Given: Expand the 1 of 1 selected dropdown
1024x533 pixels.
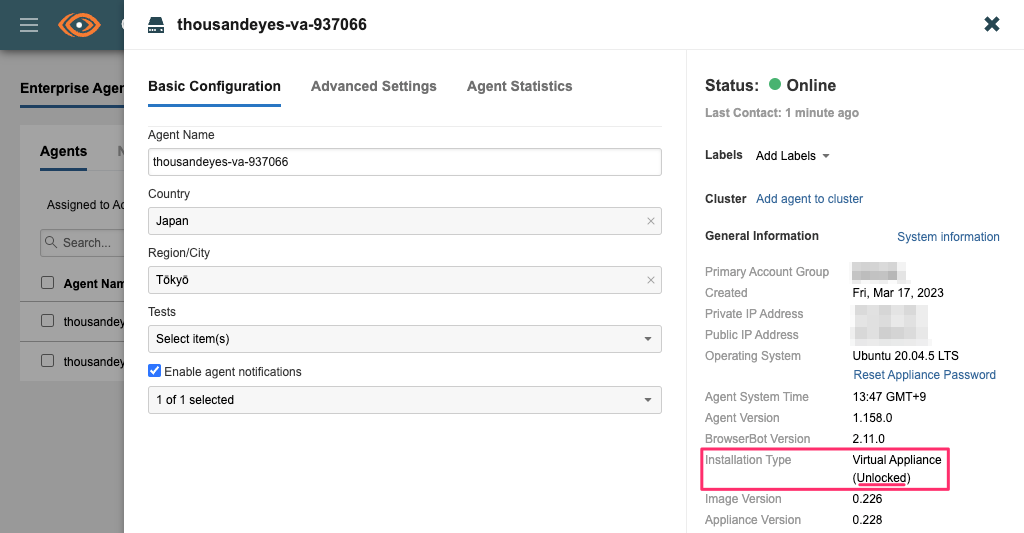Looking at the screenshot, I should click(405, 400).
